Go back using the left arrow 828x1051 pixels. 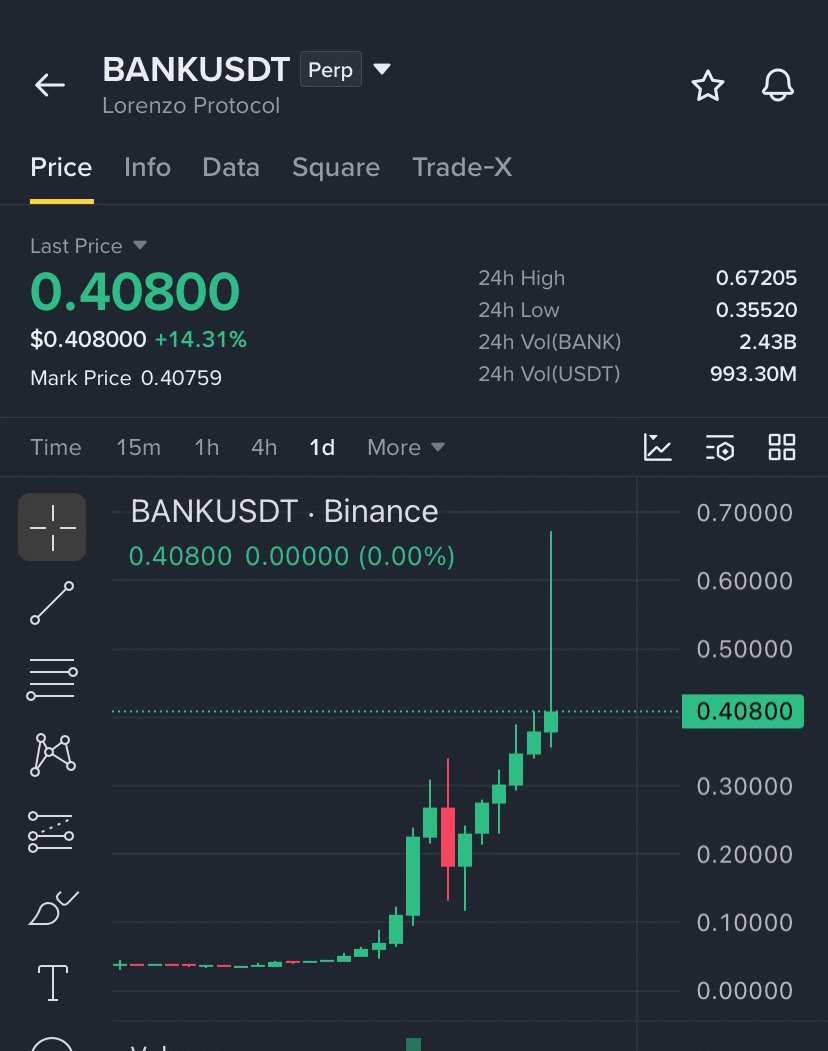50,85
